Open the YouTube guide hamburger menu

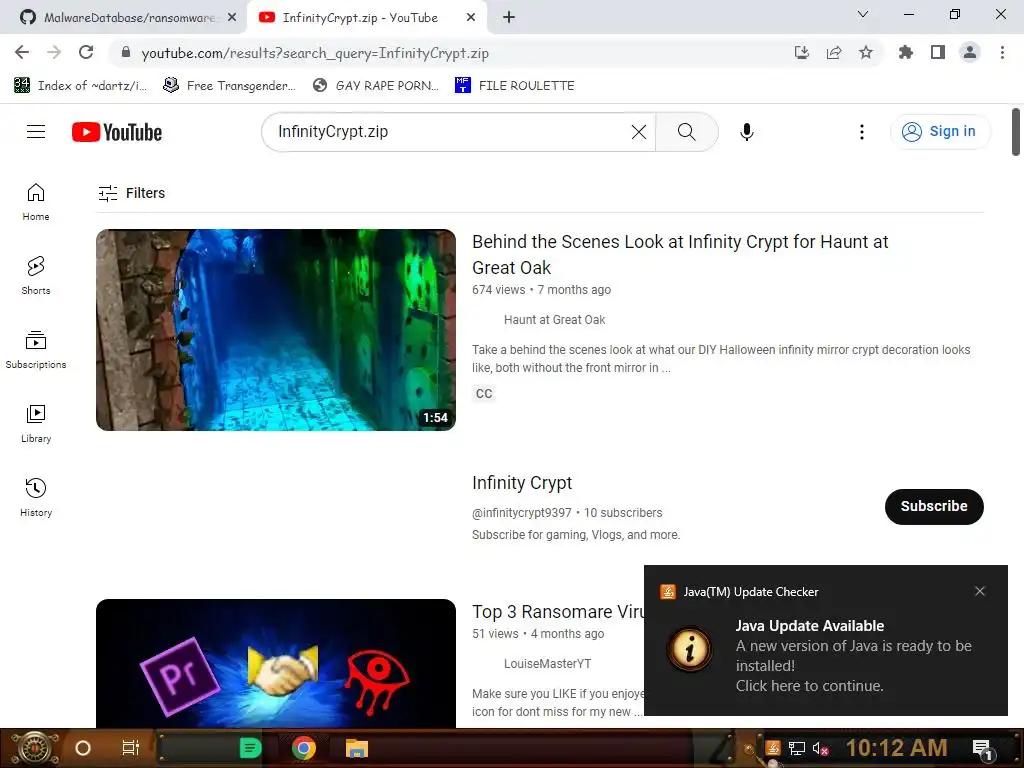coord(36,132)
